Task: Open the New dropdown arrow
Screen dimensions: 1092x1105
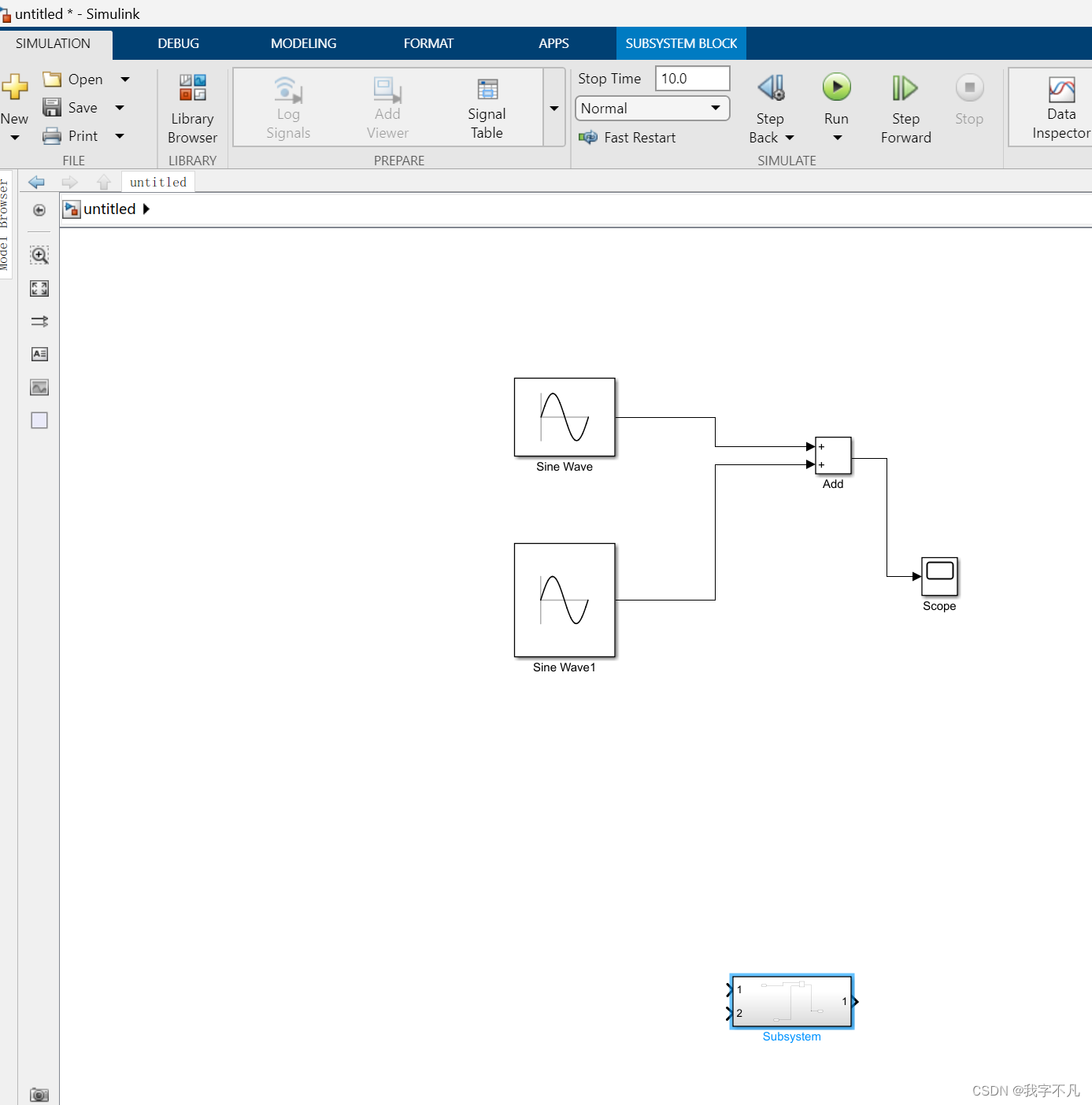Action: [x=15, y=139]
